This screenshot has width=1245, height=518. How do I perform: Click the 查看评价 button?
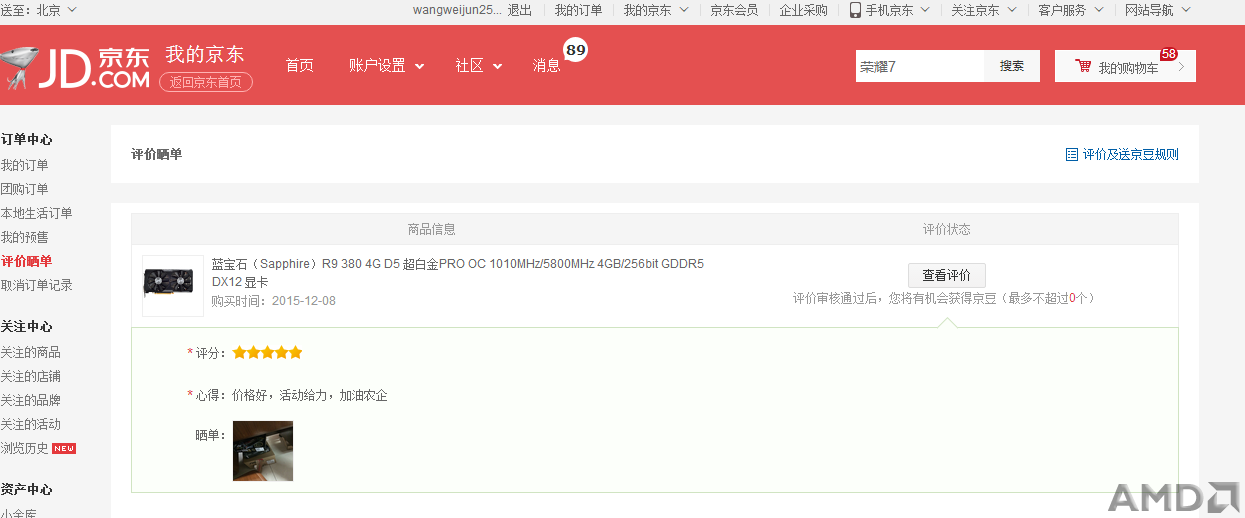(x=947, y=276)
